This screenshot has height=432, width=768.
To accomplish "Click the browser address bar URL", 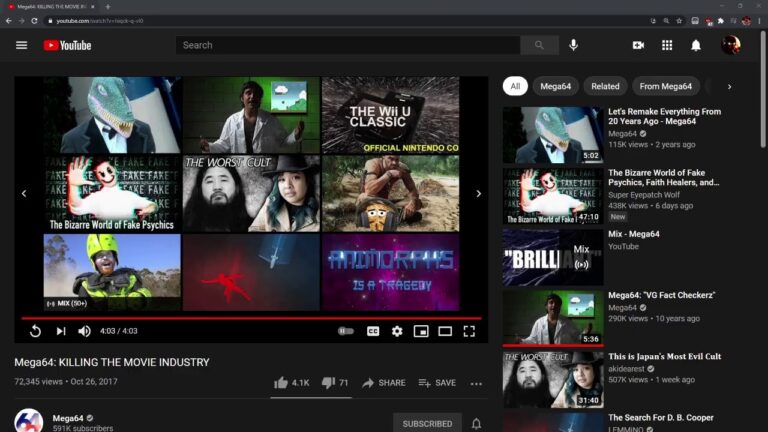I will click(99, 21).
